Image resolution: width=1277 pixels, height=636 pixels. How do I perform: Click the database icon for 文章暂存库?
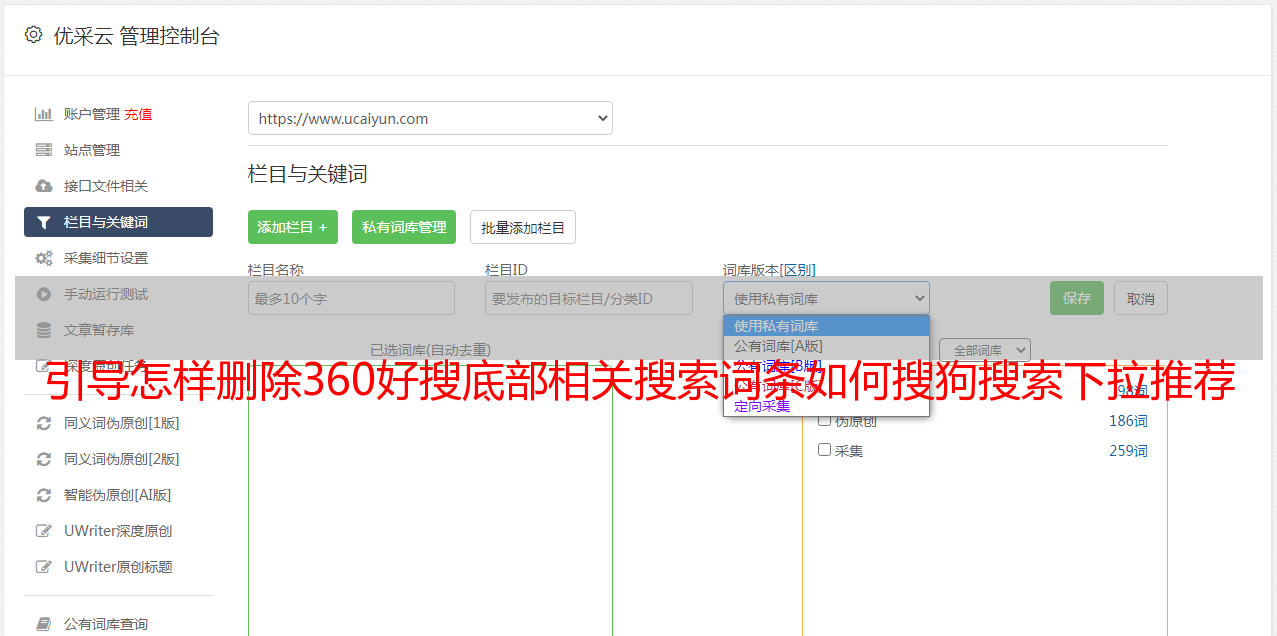(x=44, y=330)
